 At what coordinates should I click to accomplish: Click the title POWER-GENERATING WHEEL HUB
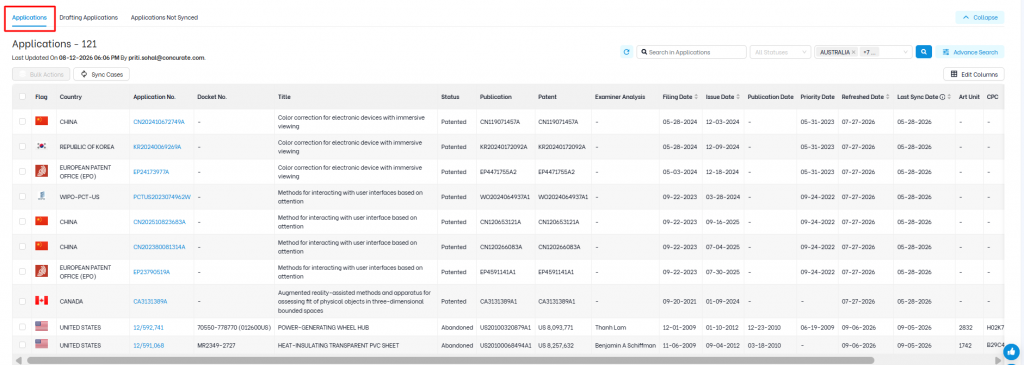(323, 326)
